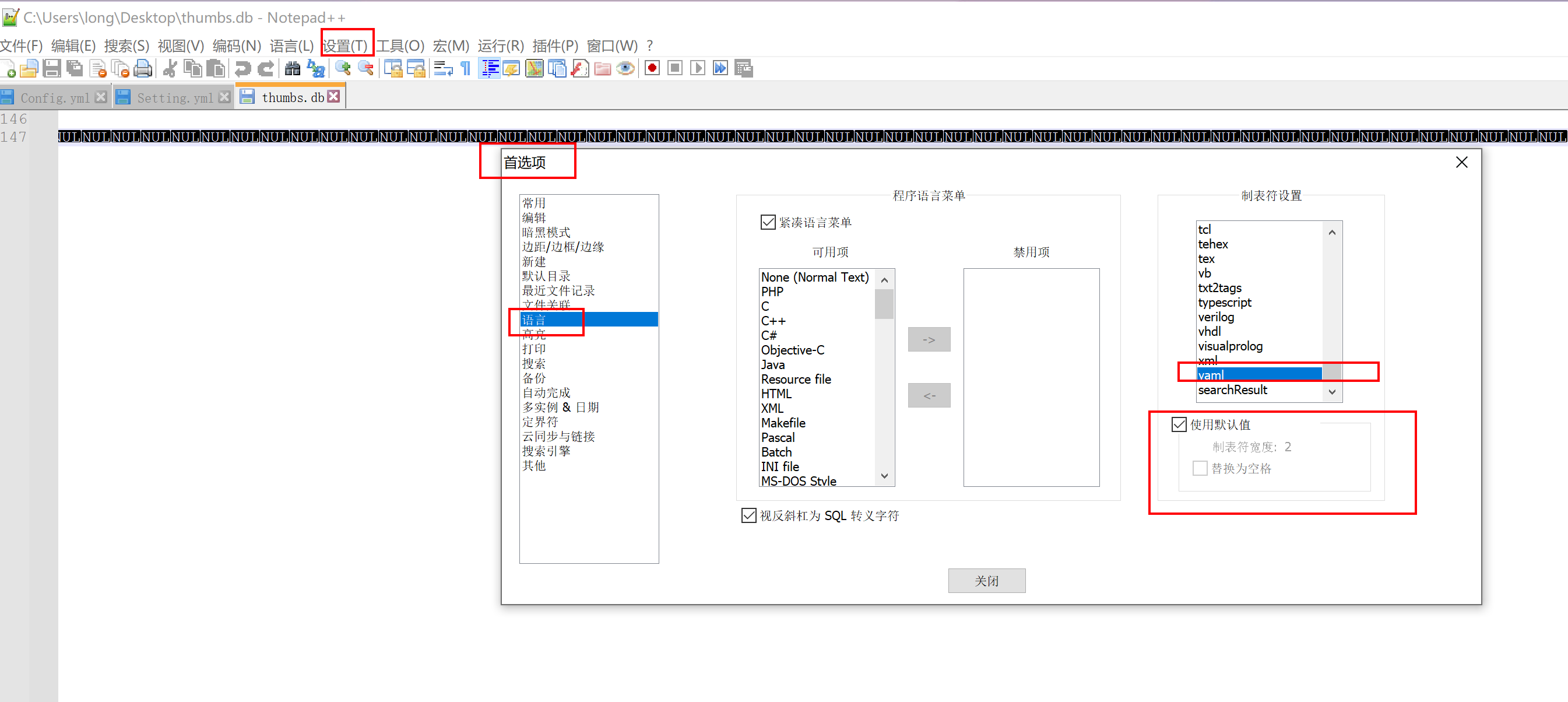Click the Monitoring eye toolbar icon
The width and height of the screenshot is (1568, 702).
click(x=625, y=69)
